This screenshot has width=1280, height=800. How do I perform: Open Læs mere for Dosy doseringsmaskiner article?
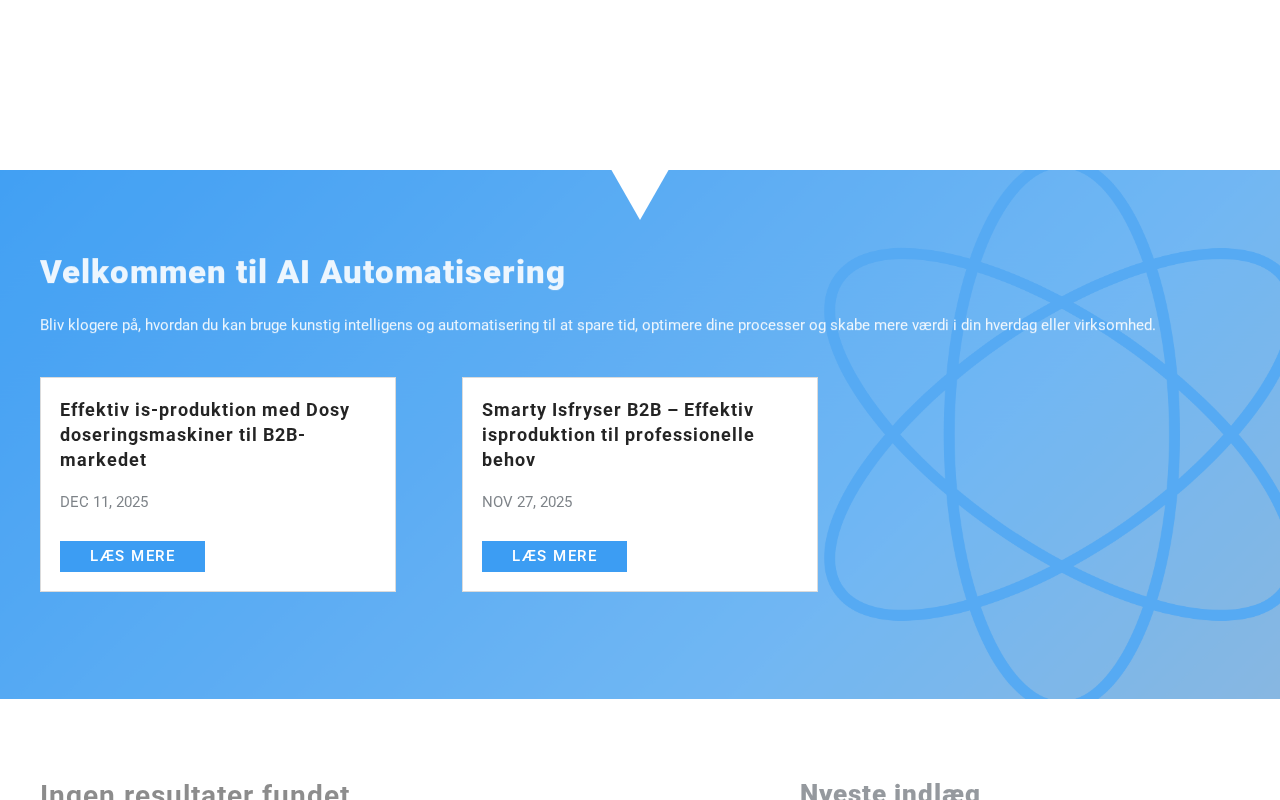pos(132,556)
